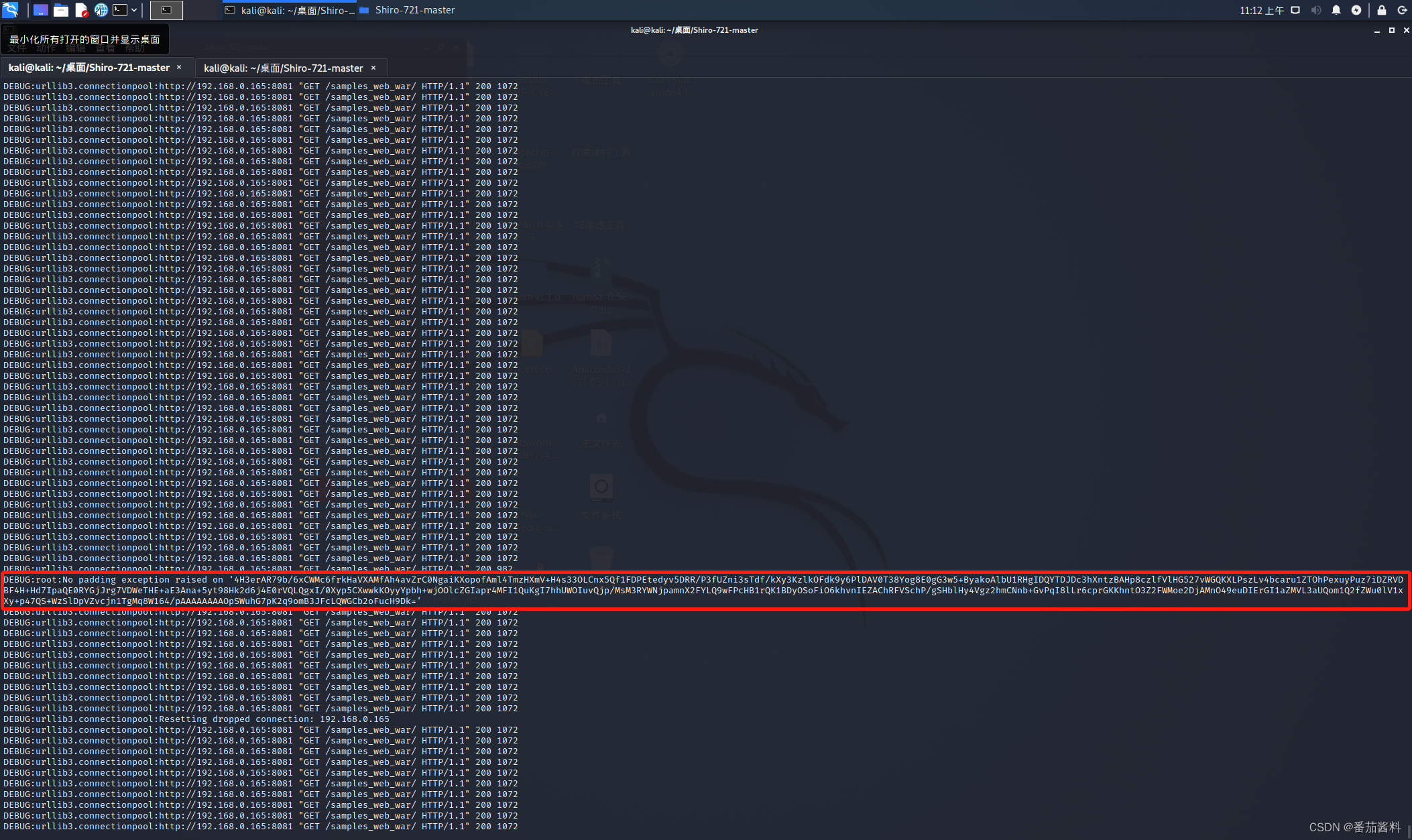Launch the file manager from the panel

(x=61, y=10)
